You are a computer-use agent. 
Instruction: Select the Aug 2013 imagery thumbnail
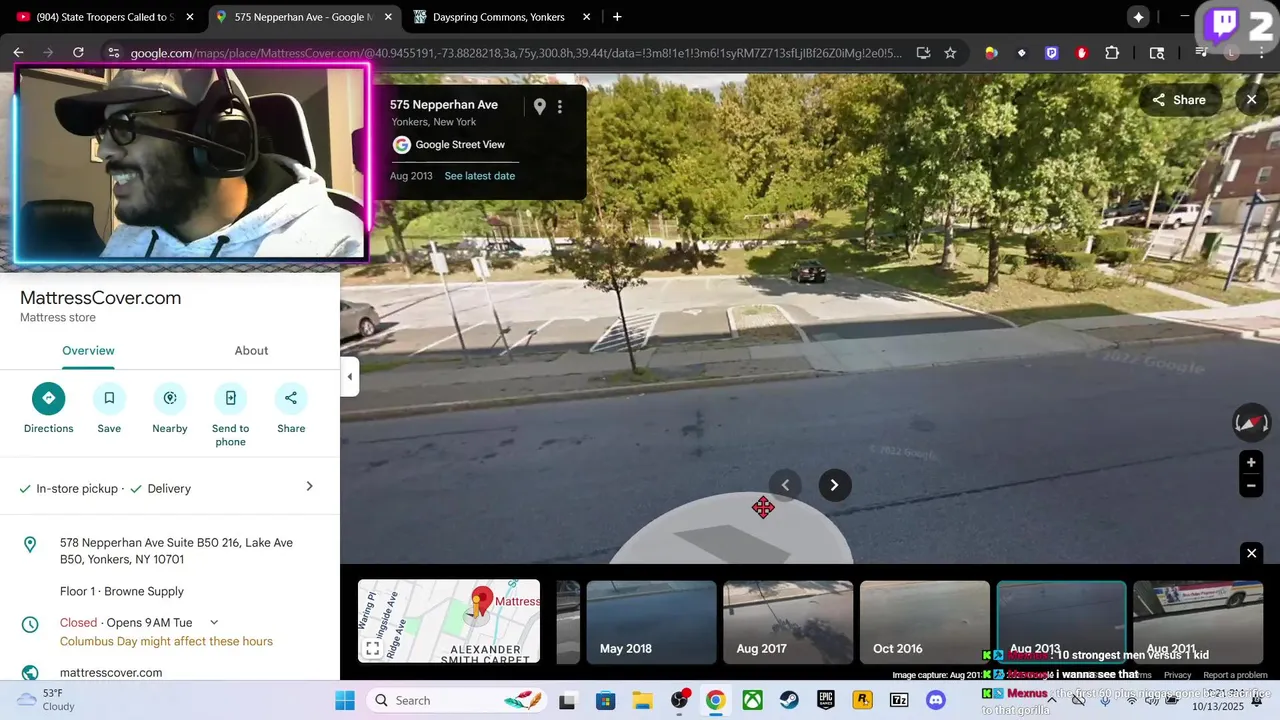click(1061, 622)
